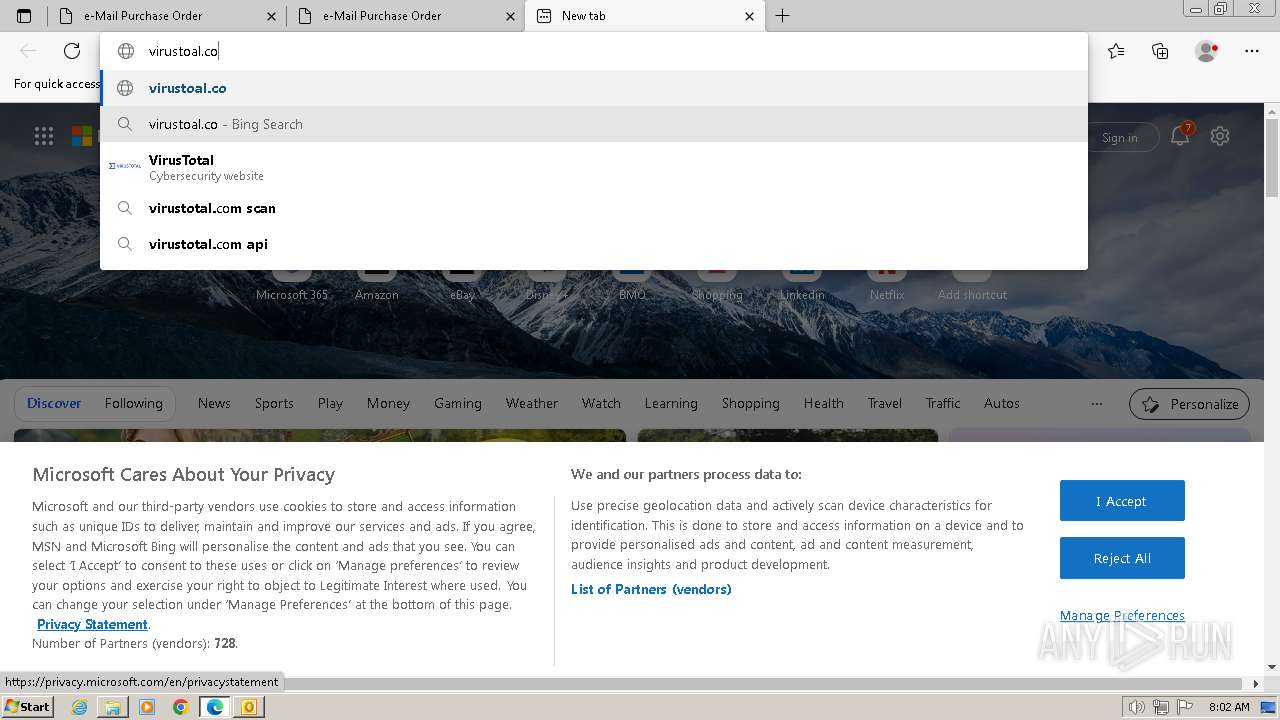Open page settings gear icon
This screenshot has height=720, width=1280.
coord(1220,136)
